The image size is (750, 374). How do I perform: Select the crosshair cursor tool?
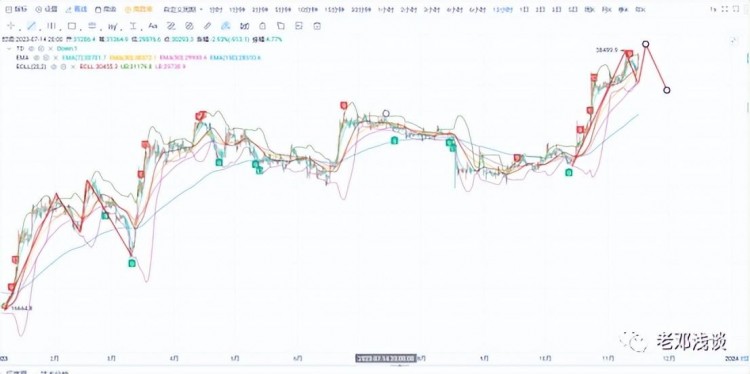(11, 26)
